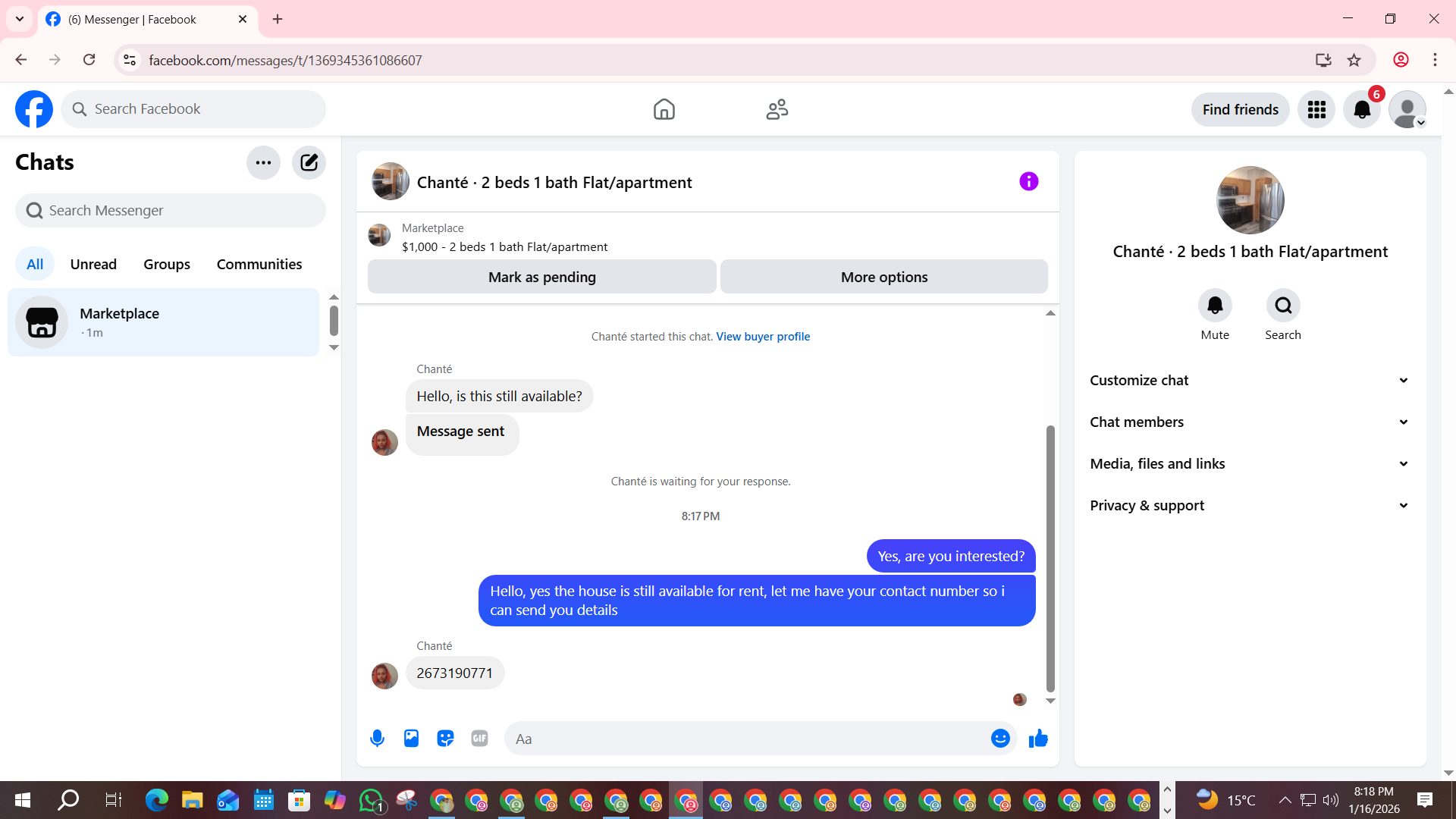The height and width of the screenshot is (819, 1456).
Task: Mute this conversation in the side panel
Action: [x=1215, y=306]
